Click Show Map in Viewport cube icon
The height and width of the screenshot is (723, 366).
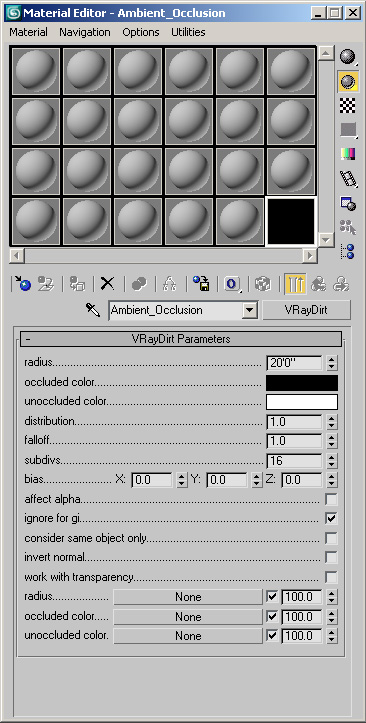pos(263,284)
